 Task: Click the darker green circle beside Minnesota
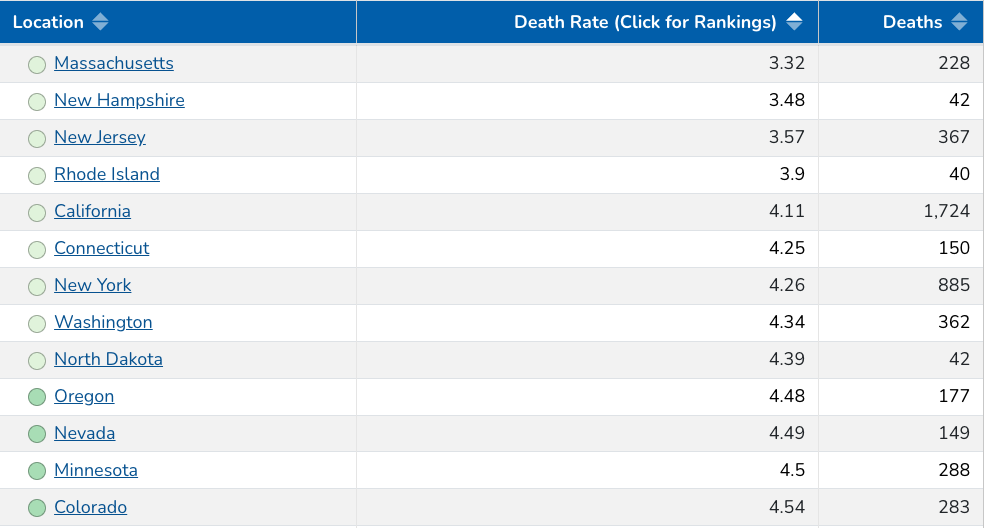tap(37, 471)
